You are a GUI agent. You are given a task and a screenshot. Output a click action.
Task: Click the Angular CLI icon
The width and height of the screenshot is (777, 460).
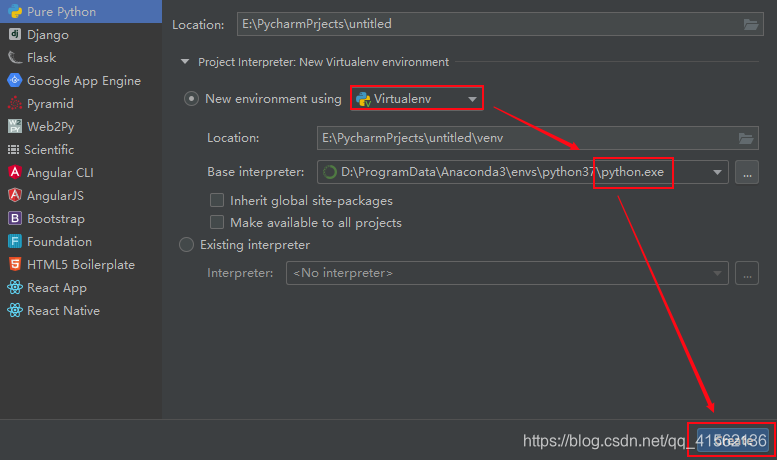pos(15,172)
